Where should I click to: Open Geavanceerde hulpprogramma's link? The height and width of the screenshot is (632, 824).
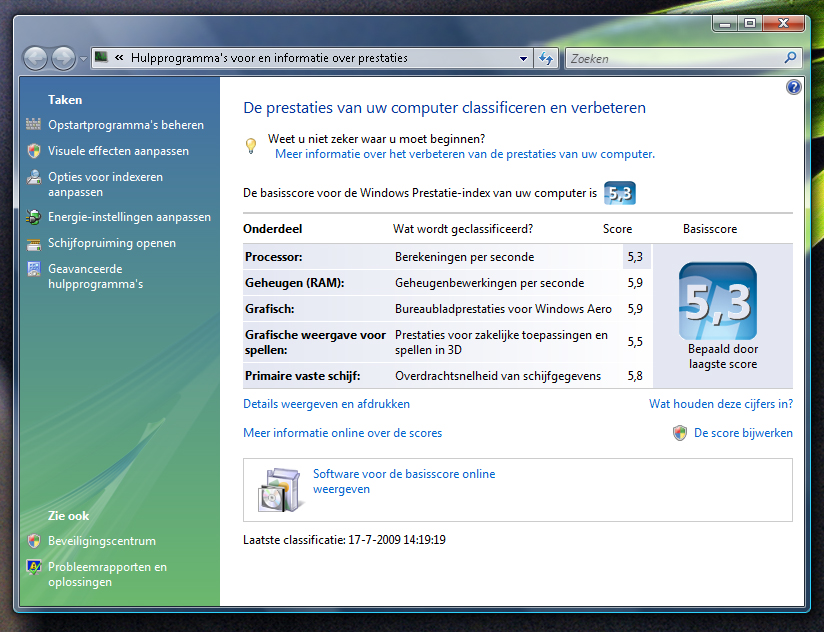(95, 276)
